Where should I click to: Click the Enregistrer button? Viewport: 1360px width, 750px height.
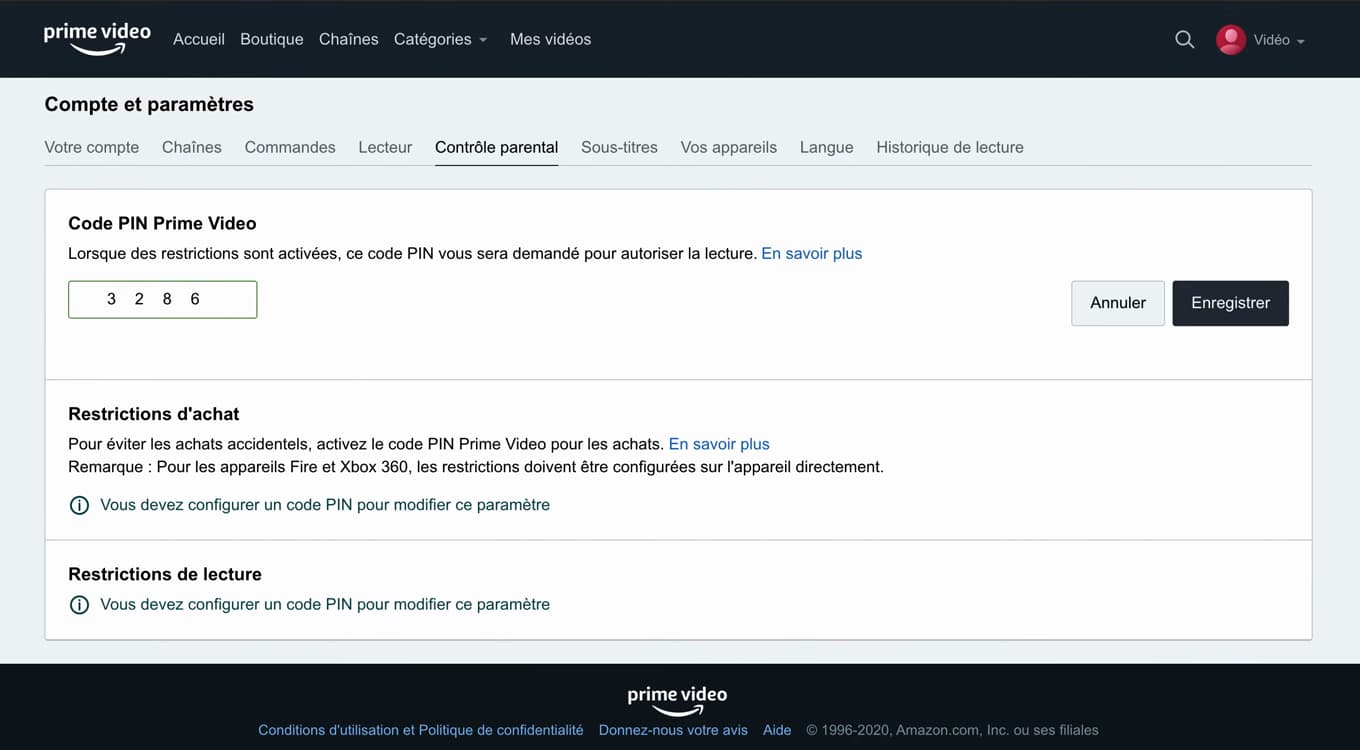tap(1231, 303)
